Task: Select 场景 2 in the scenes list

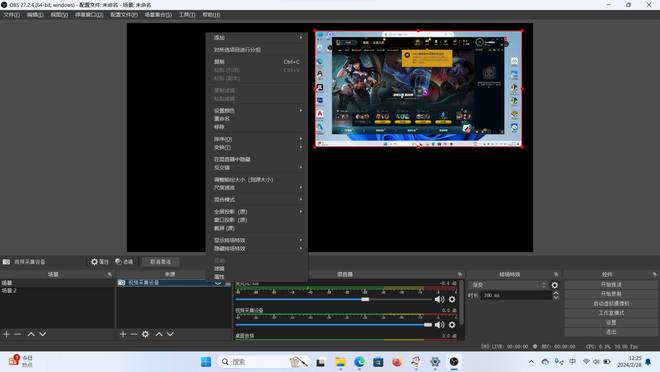Action: pyautogui.click(x=57, y=291)
